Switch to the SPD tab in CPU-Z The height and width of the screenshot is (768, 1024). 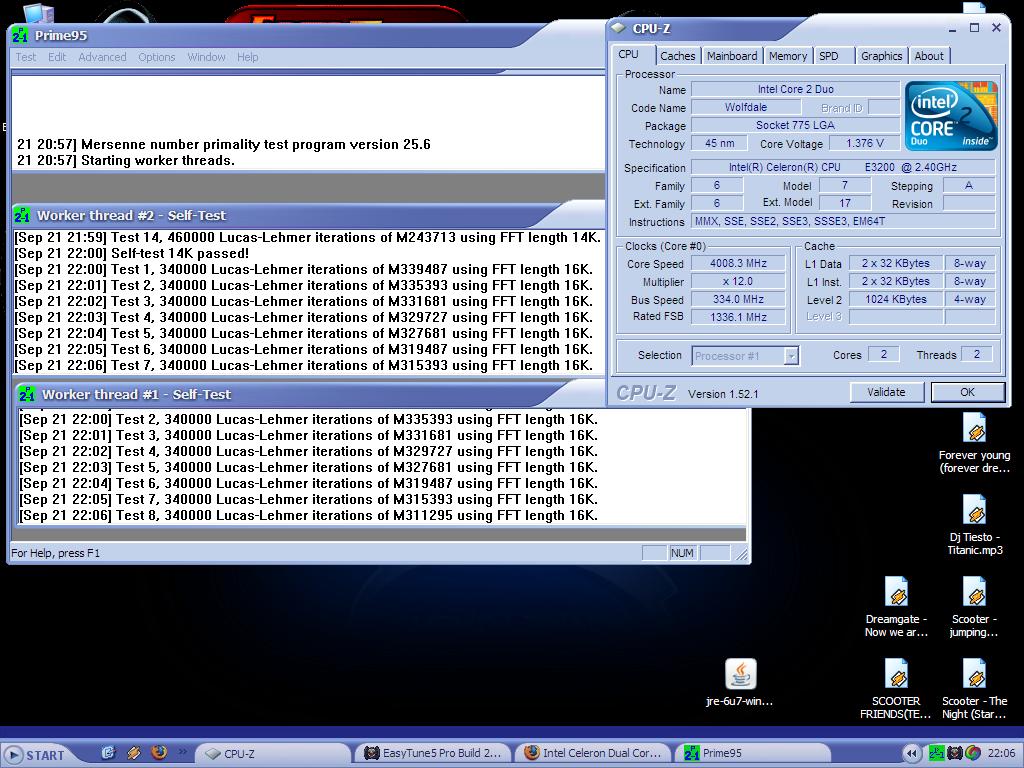click(829, 56)
